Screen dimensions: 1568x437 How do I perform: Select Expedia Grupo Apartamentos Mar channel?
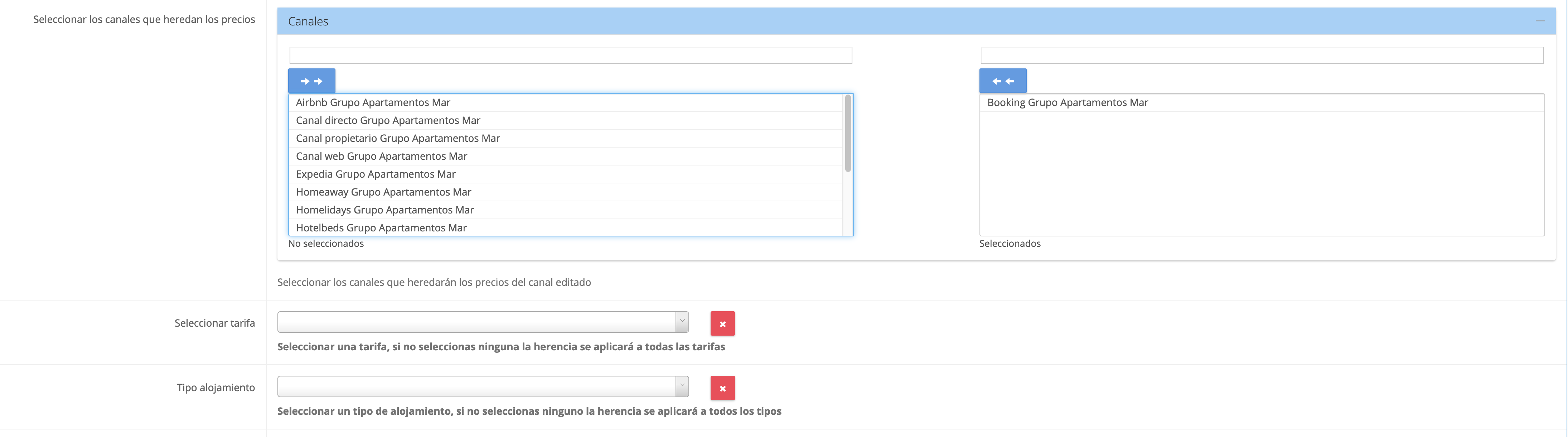[376, 174]
